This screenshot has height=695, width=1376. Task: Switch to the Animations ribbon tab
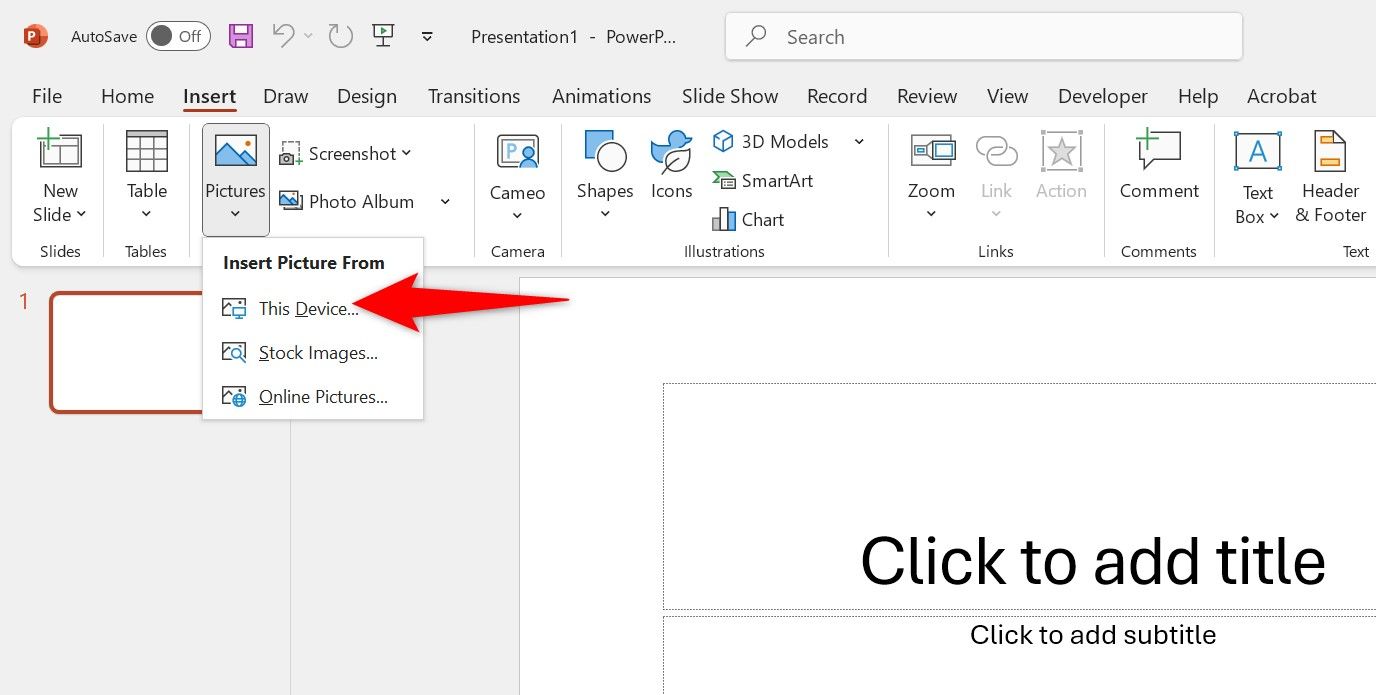(601, 96)
